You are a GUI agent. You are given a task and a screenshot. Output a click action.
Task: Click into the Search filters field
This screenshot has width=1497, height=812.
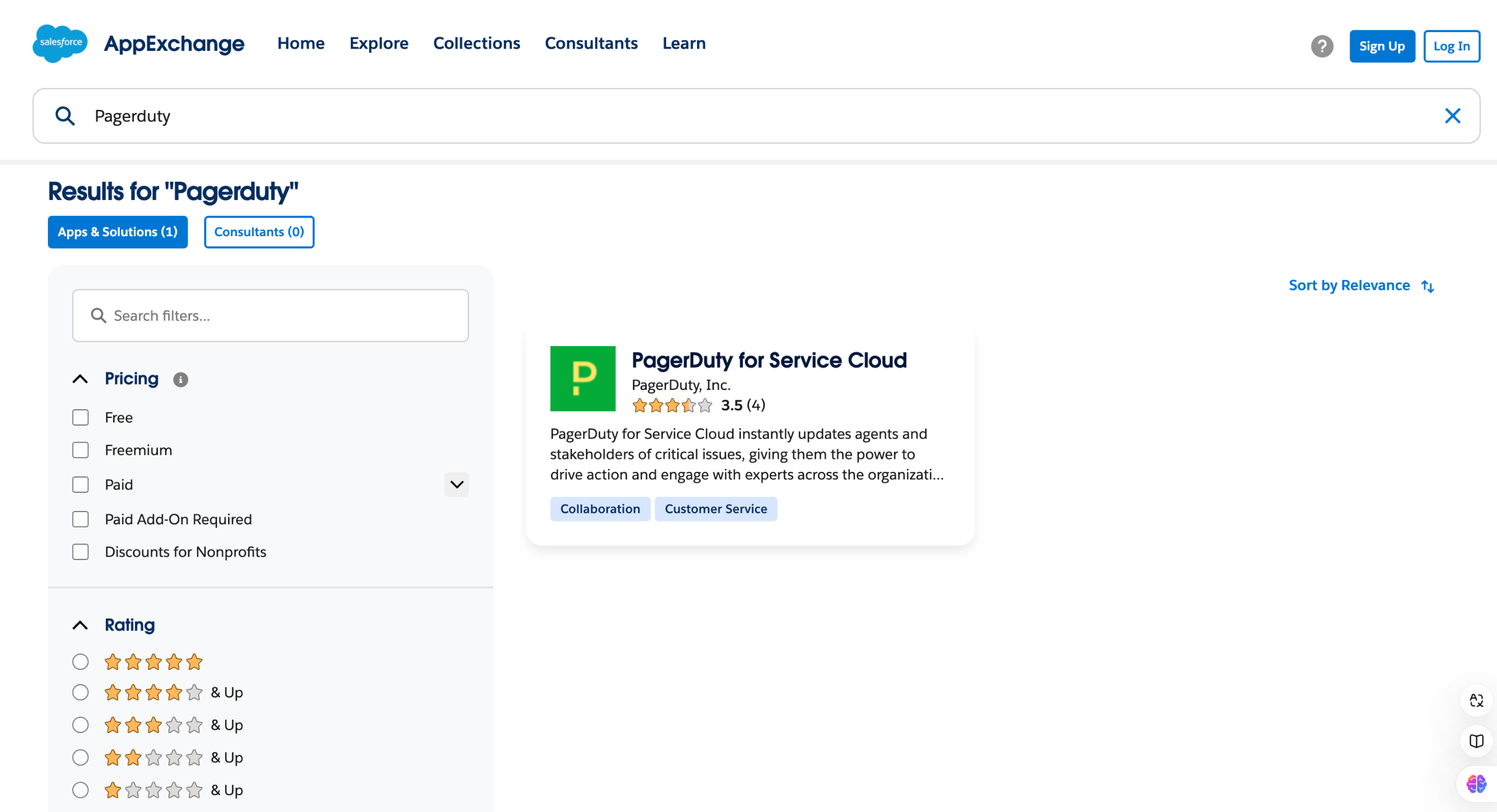(270, 316)
